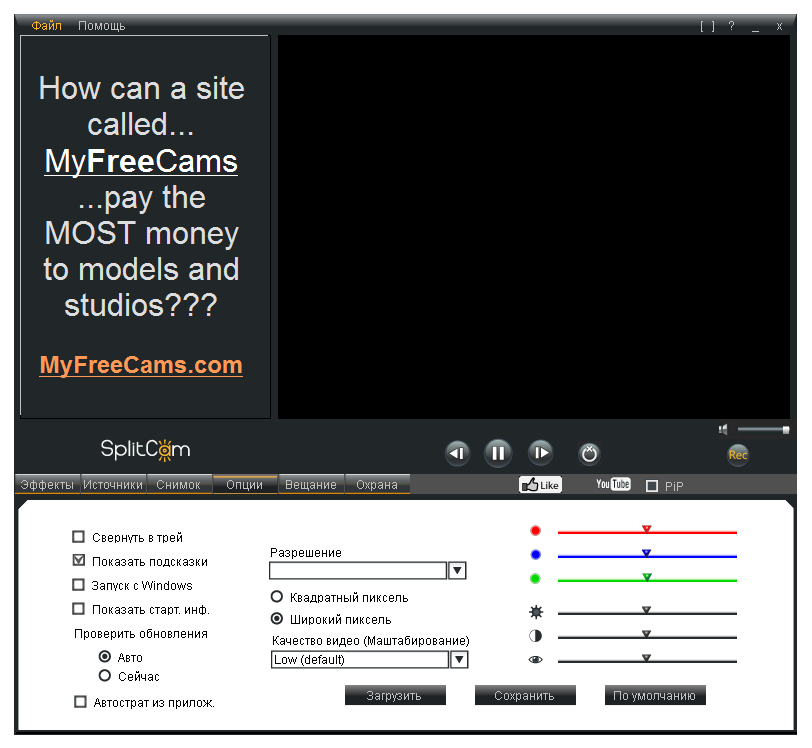Open the Помощь menu

[x=102, y=26]
